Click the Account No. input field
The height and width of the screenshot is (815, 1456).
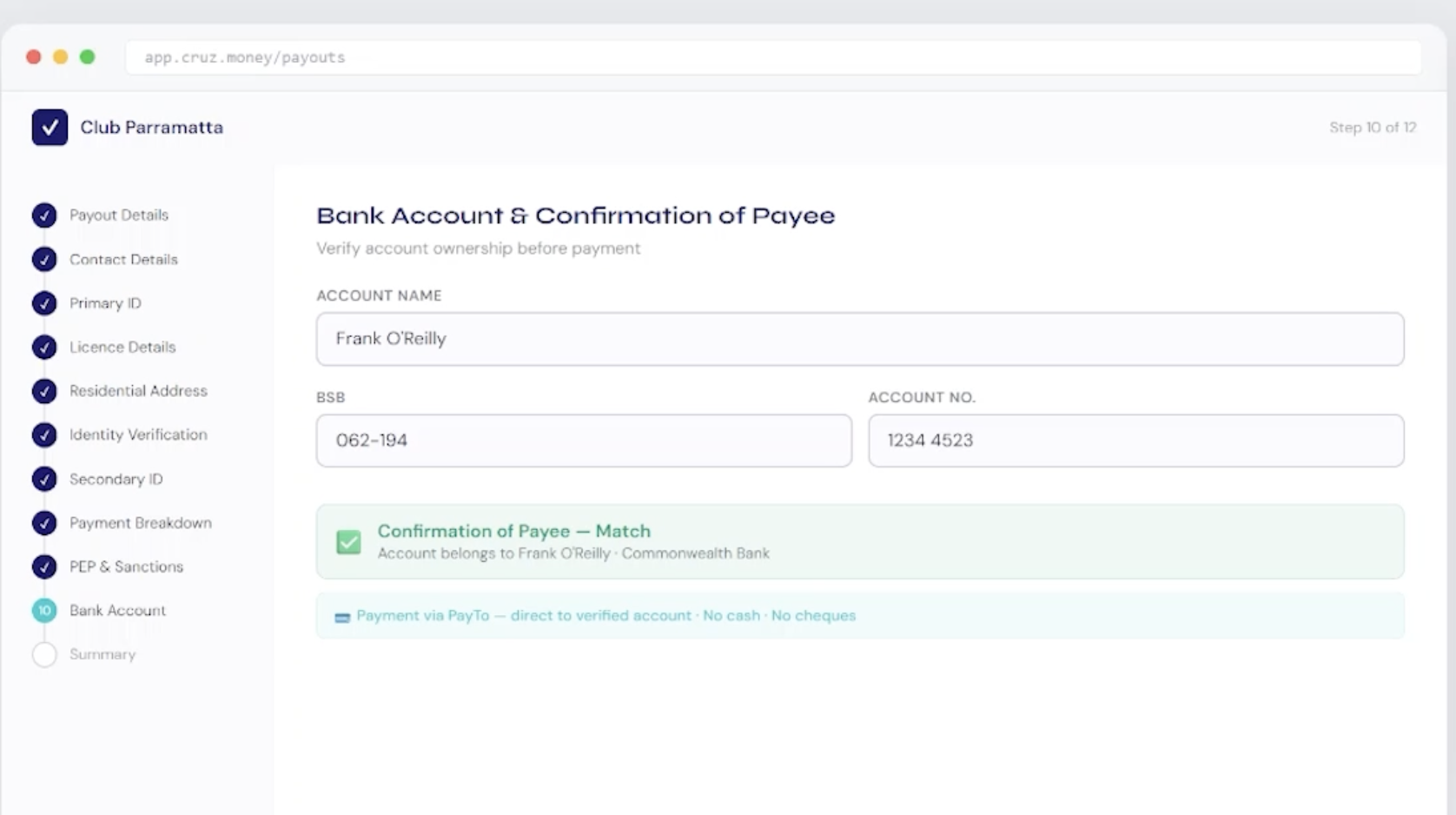(x=1136, y=441)
